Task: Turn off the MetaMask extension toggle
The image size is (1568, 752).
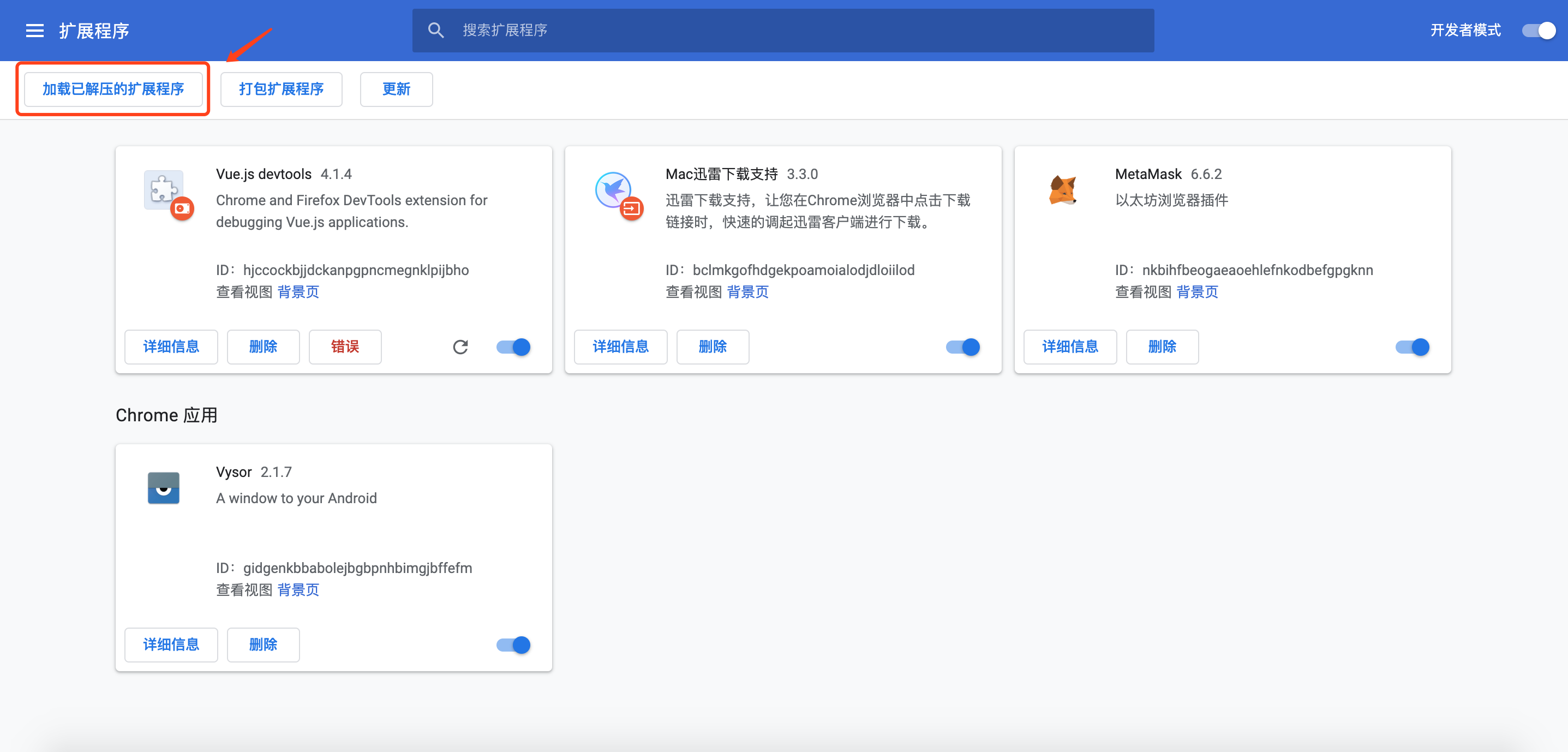Action: coord(1411,347)
